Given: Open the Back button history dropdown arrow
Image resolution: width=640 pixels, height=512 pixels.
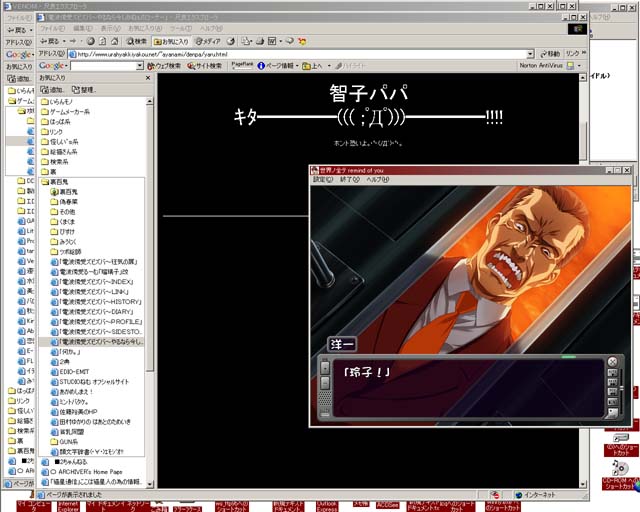Looking at the screenshot, I should coord(64,41).
